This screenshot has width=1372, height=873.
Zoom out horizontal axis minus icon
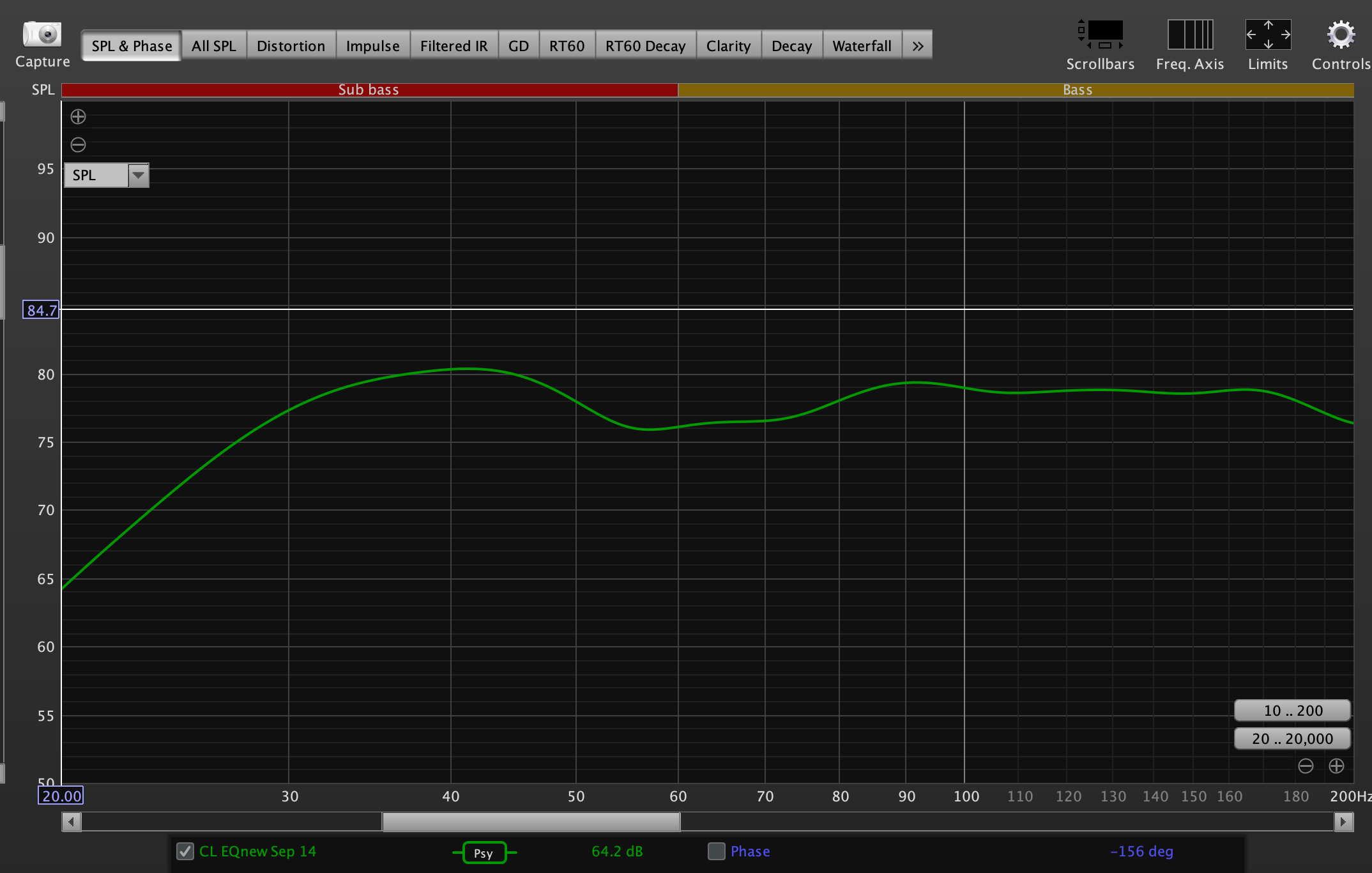point(1306,766)
